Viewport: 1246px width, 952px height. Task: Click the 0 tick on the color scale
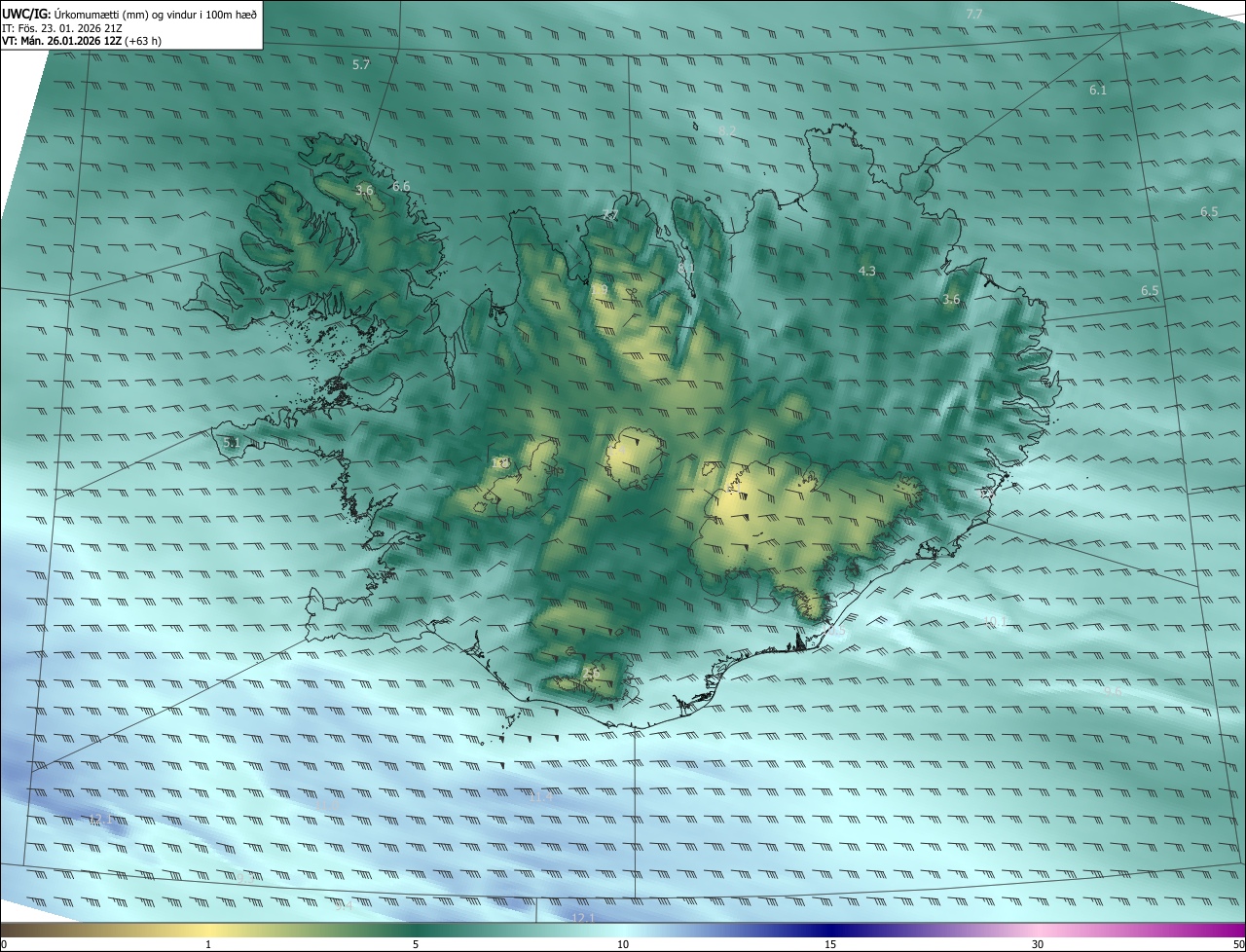(4, 944)
